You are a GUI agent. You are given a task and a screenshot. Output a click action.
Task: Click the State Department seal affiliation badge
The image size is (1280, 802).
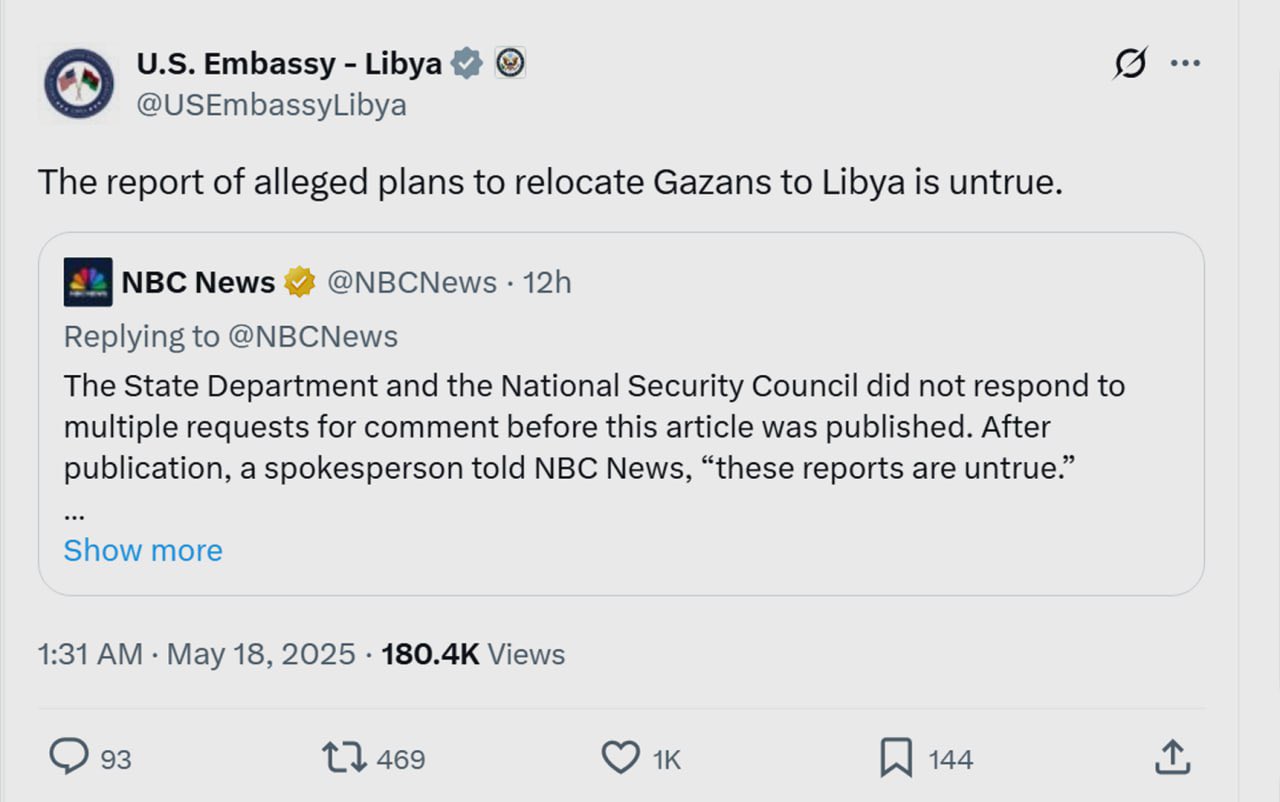coord(510,63)
